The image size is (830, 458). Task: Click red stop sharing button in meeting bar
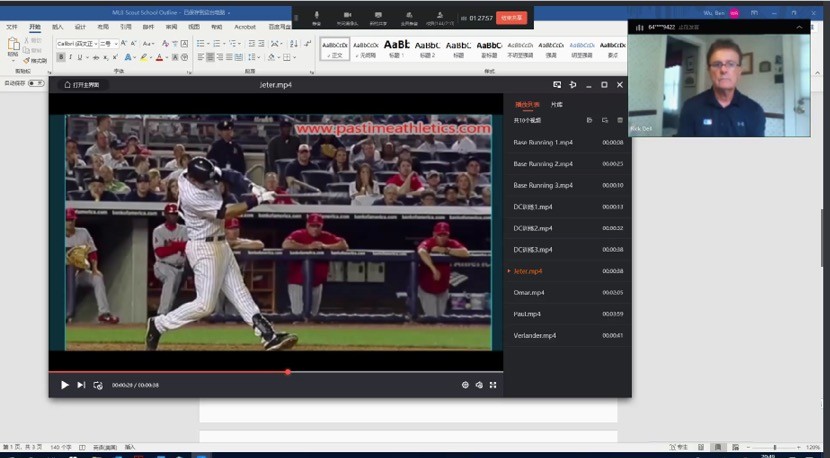tap(511, 18)
